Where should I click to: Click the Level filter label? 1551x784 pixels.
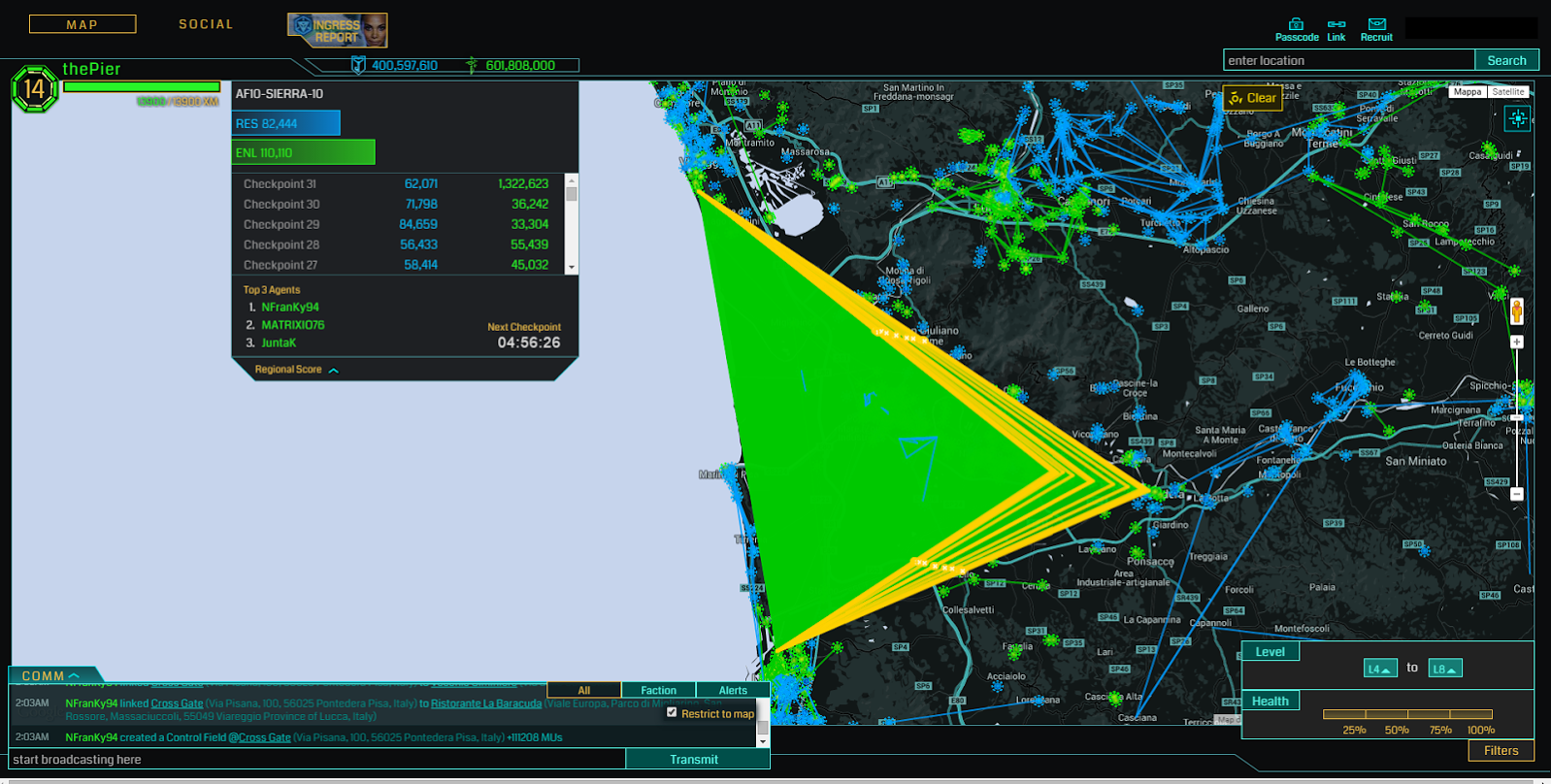1270,652
